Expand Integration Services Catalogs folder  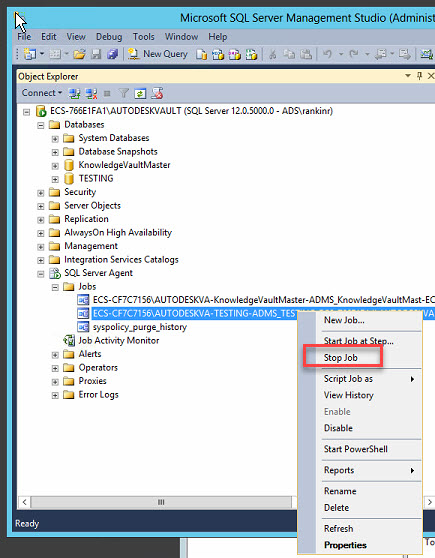pyautogui.click(x=41, y=260)
